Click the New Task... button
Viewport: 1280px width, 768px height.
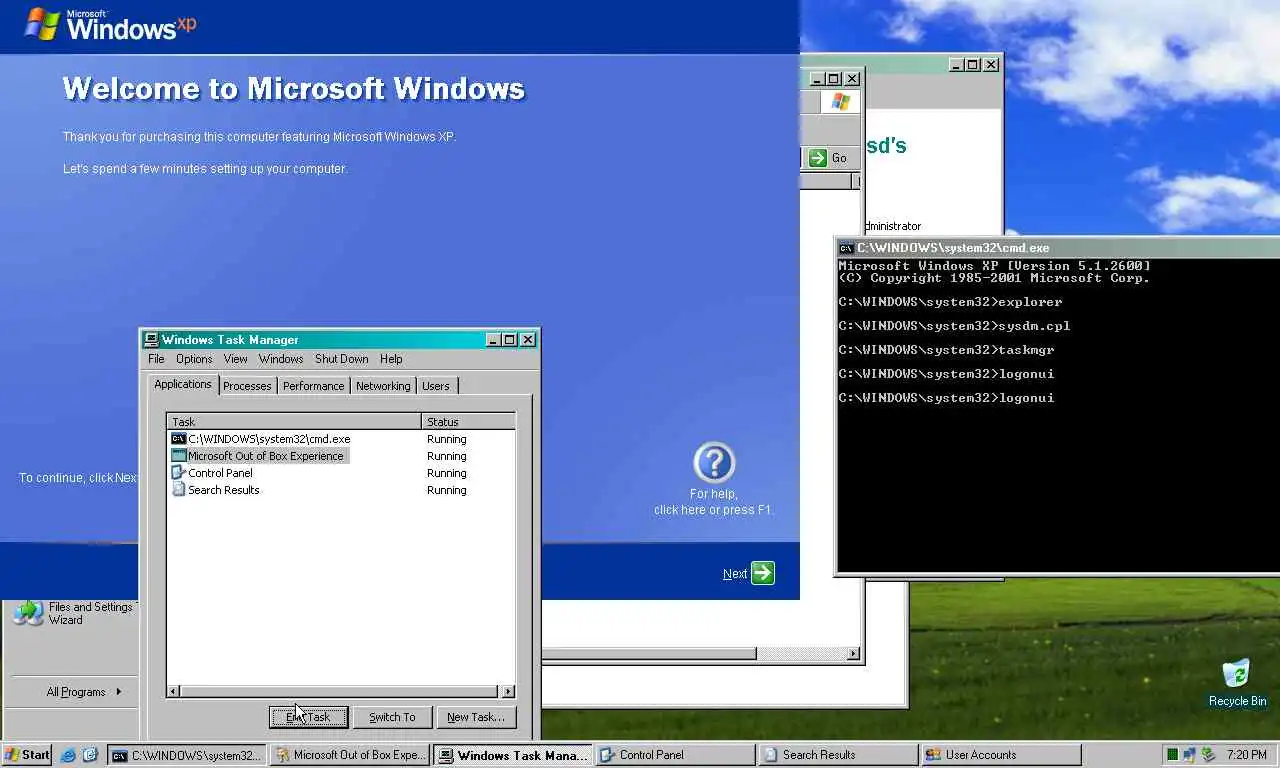click(x=476, y=717)
